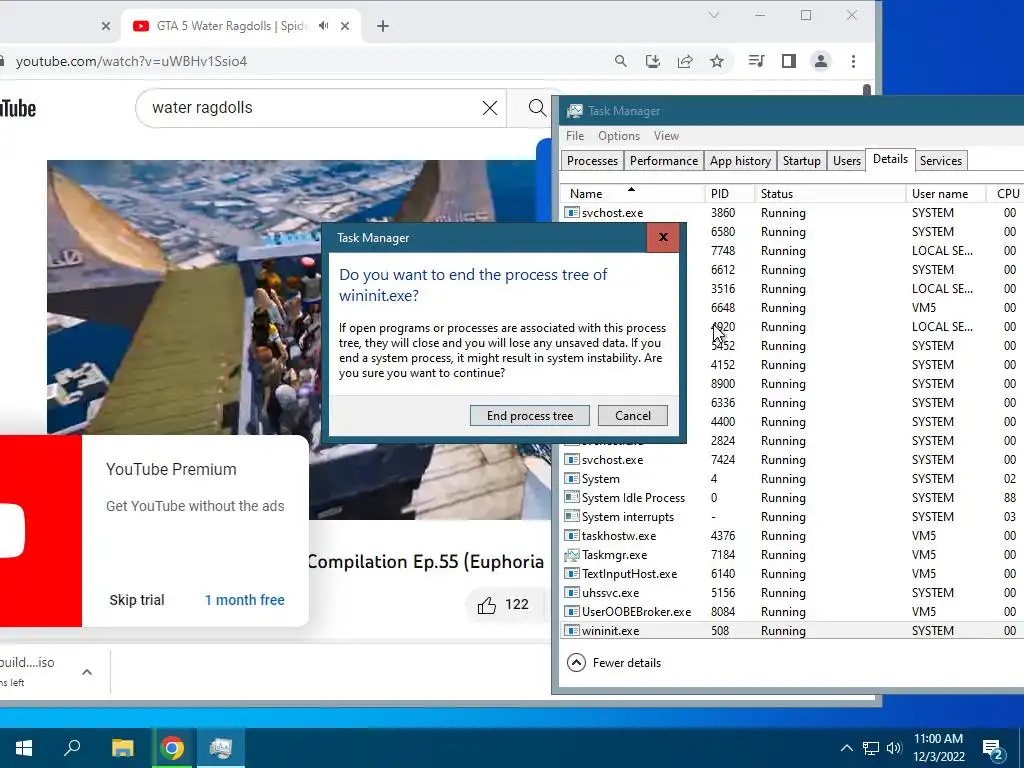The height and width of the screenshot is (768, 1024).
Task: Select the System process with PID 4
Action: coord(792,479)
